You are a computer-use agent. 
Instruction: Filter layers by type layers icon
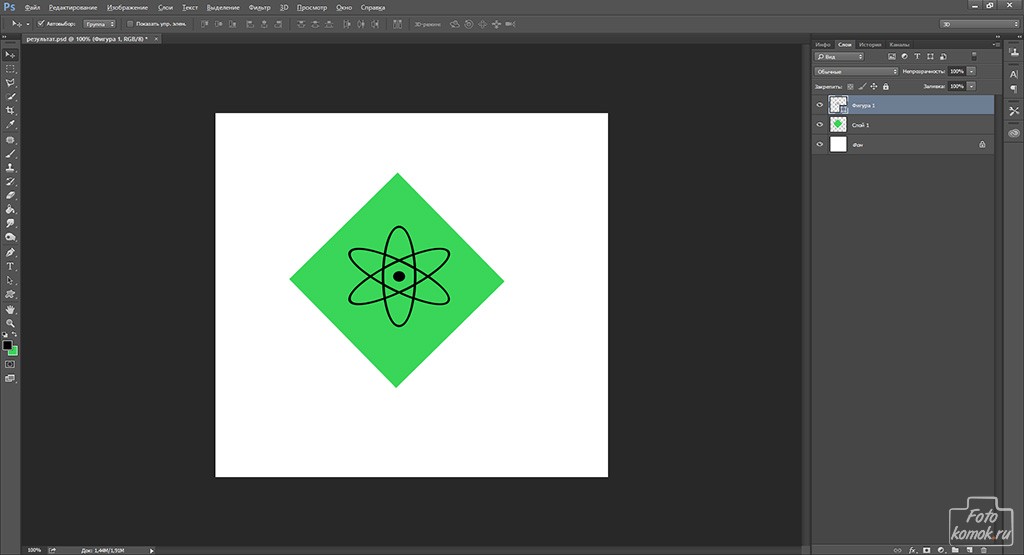pyautogui.click(x=917, y=57)
